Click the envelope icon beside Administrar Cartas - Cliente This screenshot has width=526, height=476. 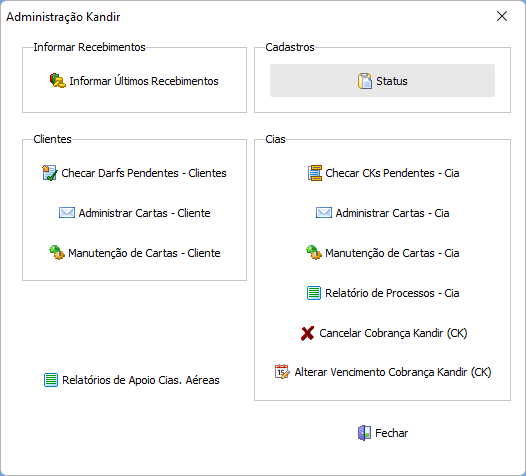(x=67, y=213)
